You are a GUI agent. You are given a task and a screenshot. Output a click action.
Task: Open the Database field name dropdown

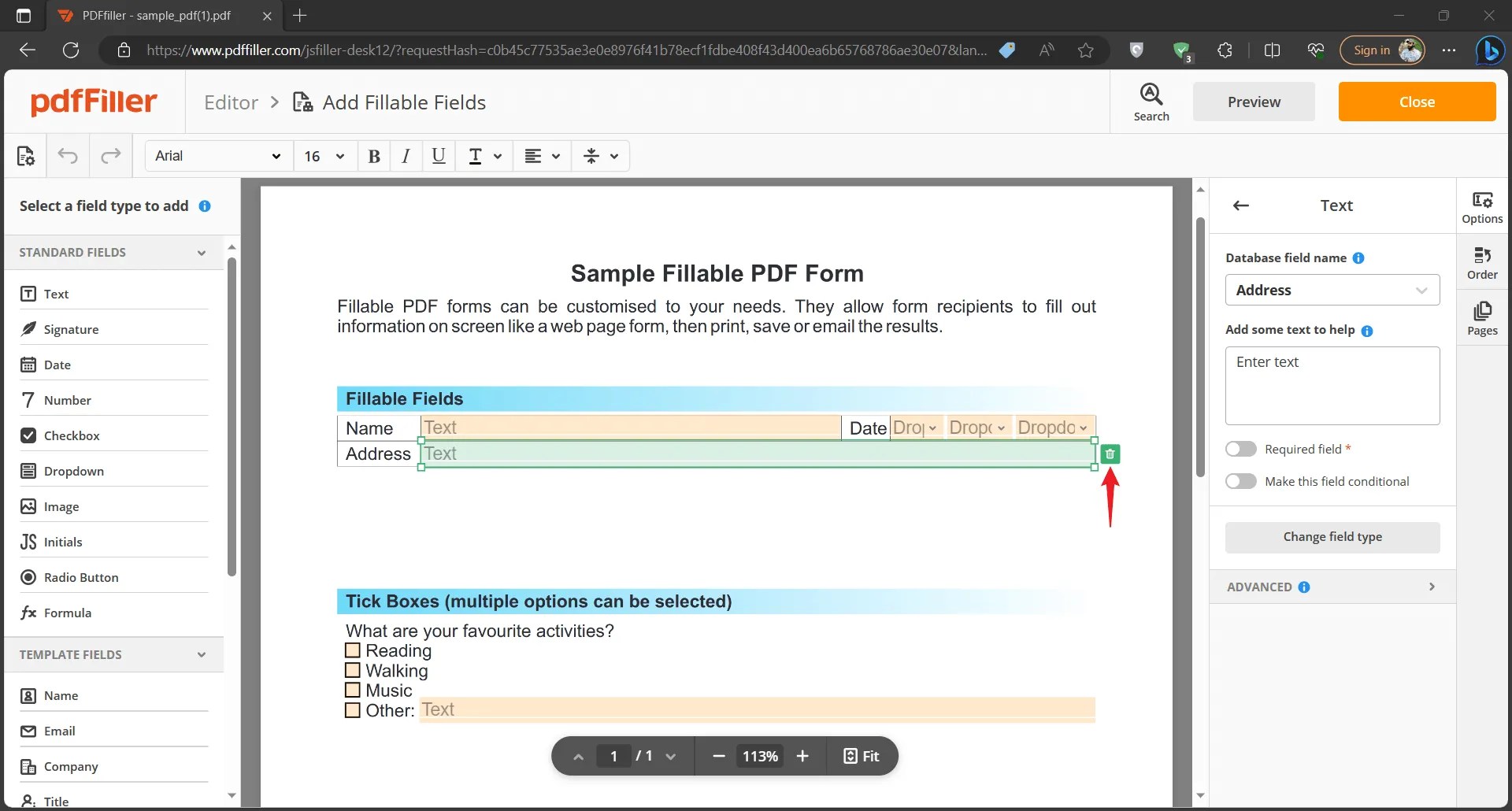1332,290
